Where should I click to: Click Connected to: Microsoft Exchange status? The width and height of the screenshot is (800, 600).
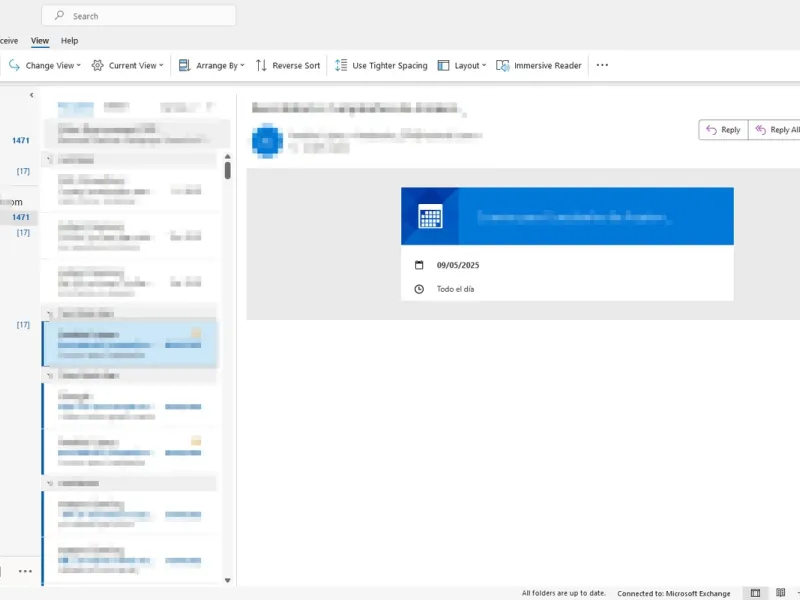(673, 593)
